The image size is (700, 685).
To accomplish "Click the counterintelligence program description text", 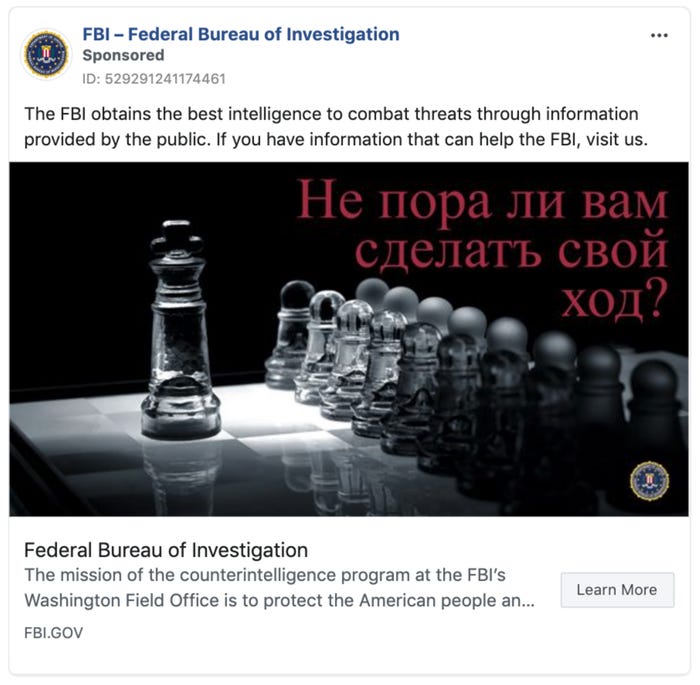I will click(279, 575).
